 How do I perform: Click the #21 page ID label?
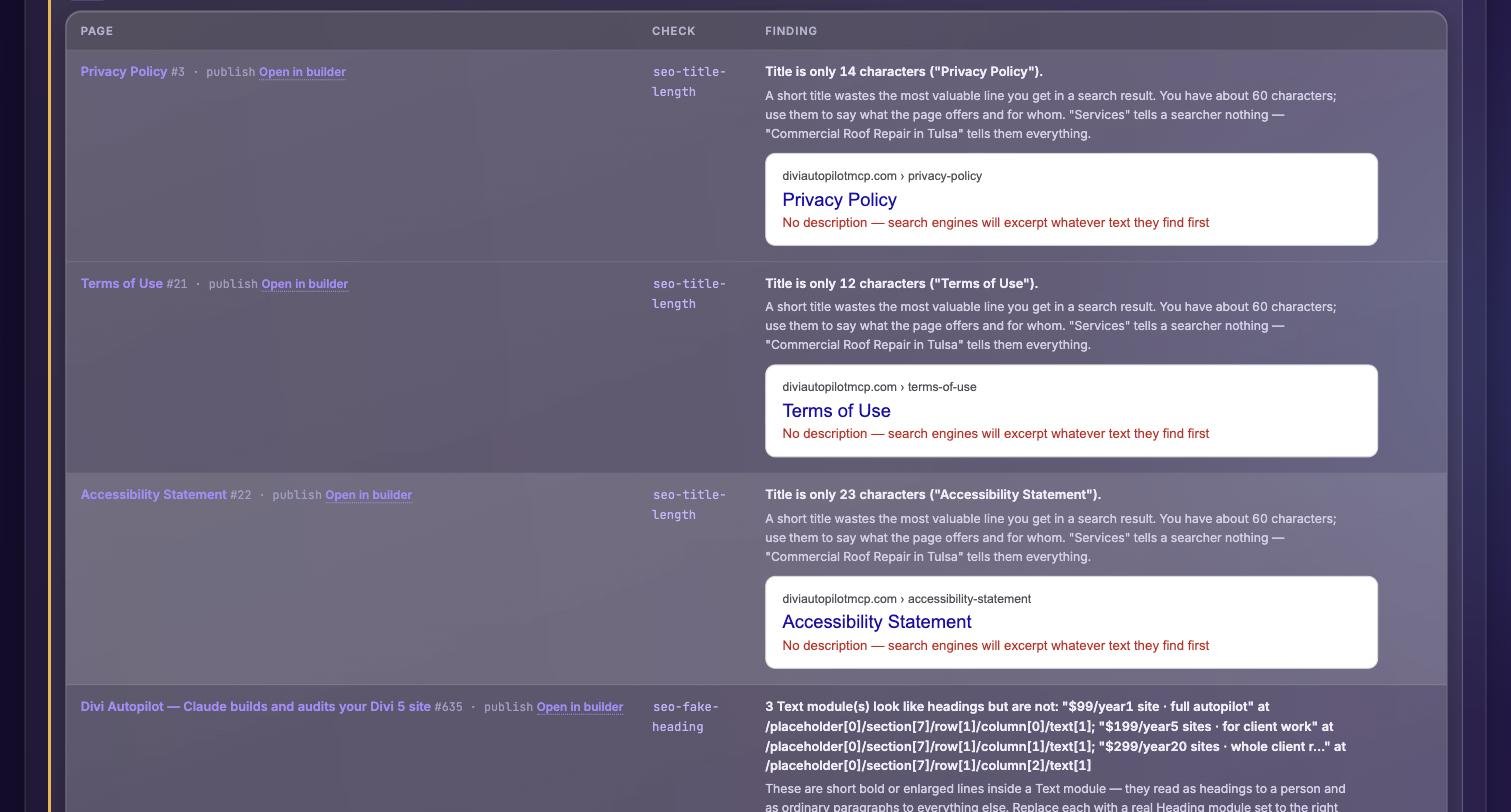(x=177, y=284)
